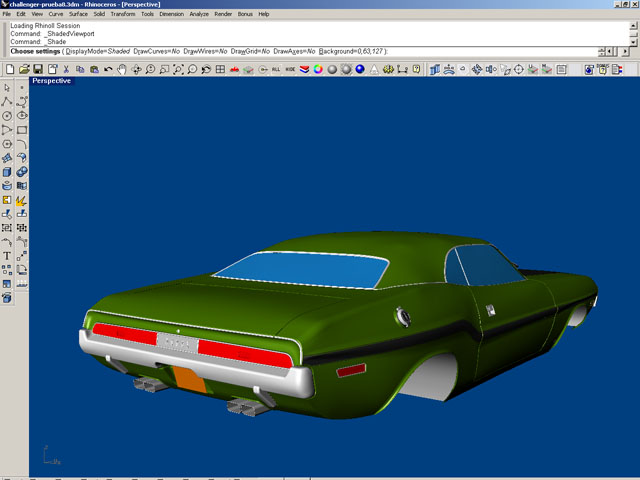Open the Analyze menu
Screen dimensions: 640x480
tap(199, 14)
